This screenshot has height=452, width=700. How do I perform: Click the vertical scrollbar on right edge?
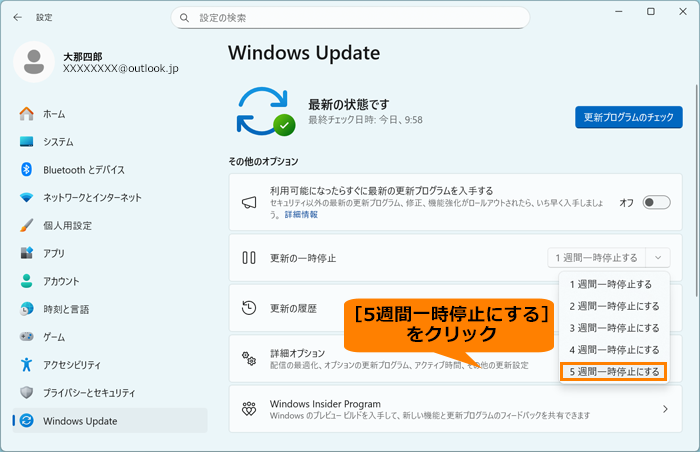pyautogui.click(x=696, y=190)
